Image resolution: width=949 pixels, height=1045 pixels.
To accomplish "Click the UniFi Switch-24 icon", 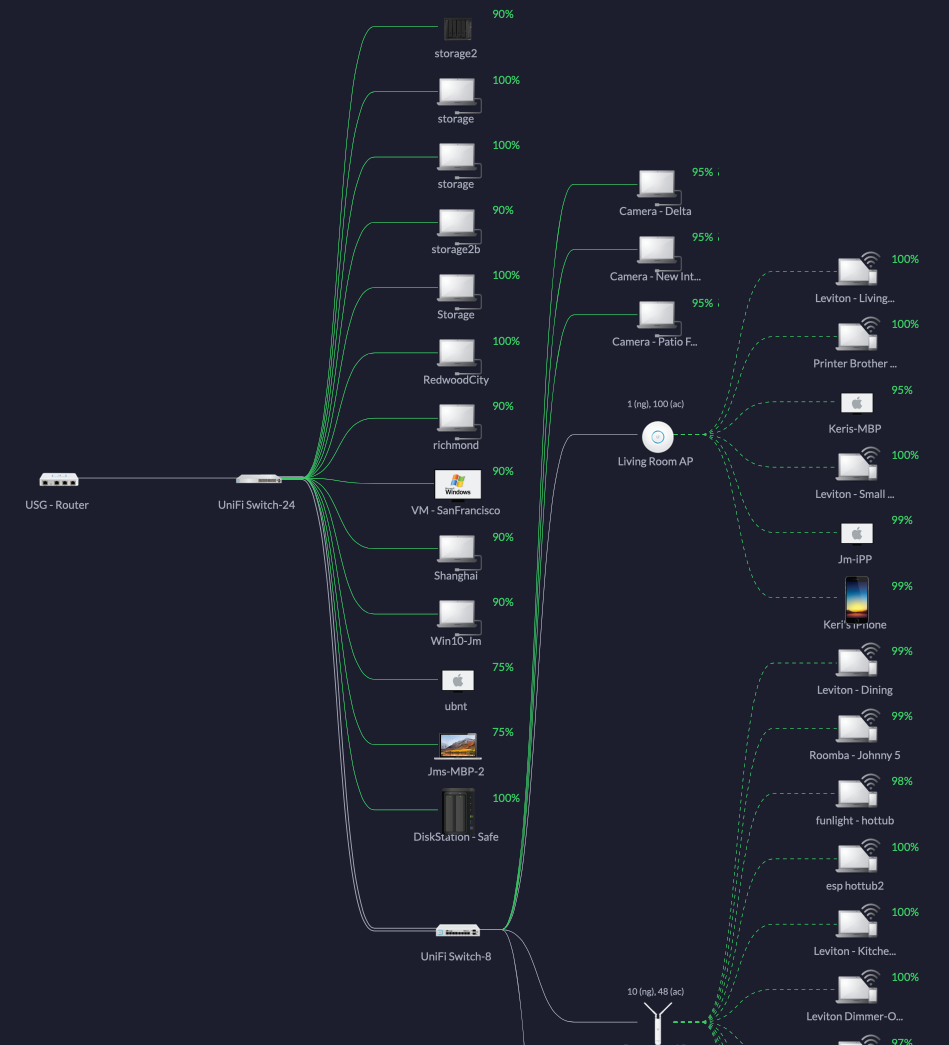I will point(259,479).
